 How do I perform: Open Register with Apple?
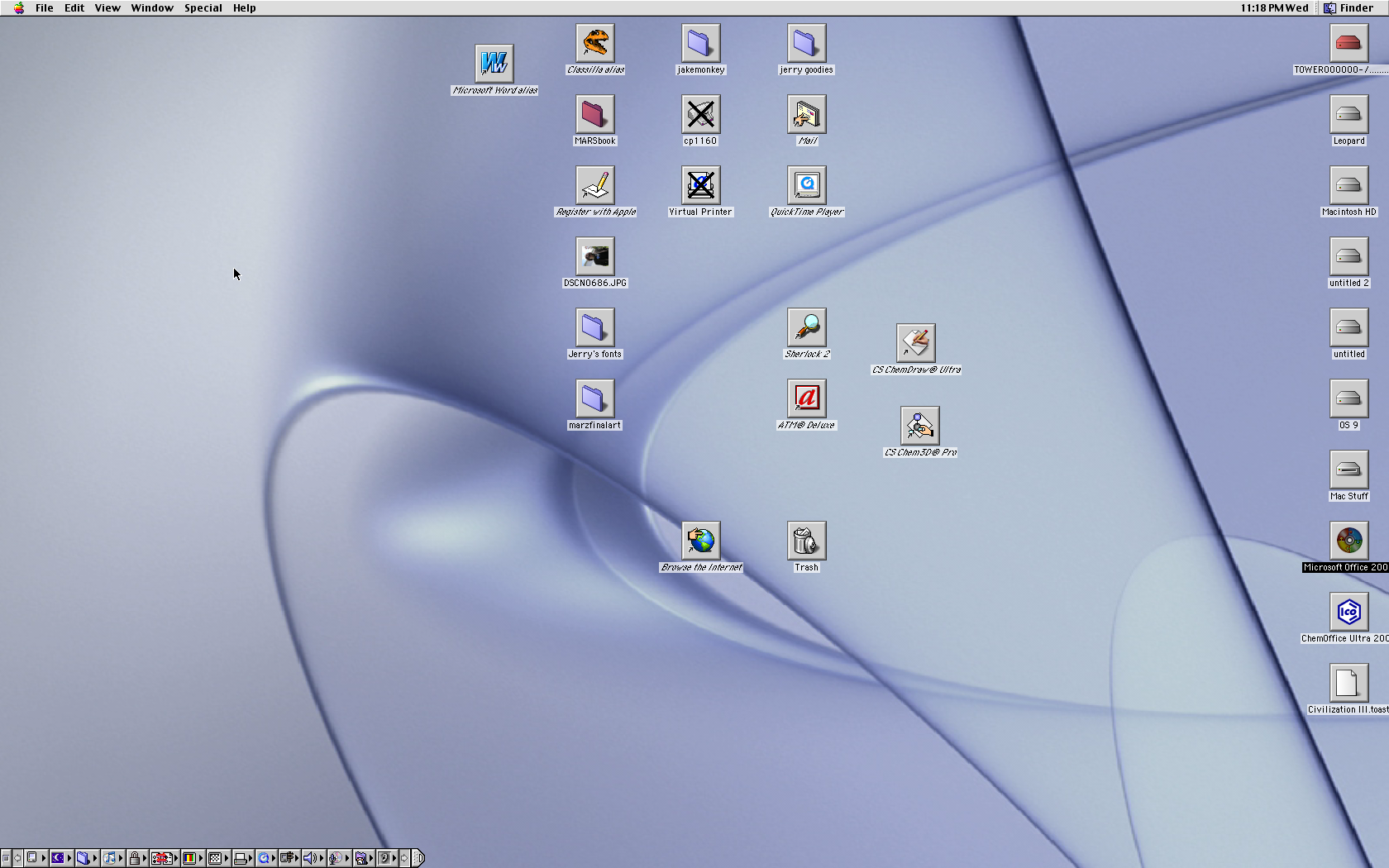(594, 184)
